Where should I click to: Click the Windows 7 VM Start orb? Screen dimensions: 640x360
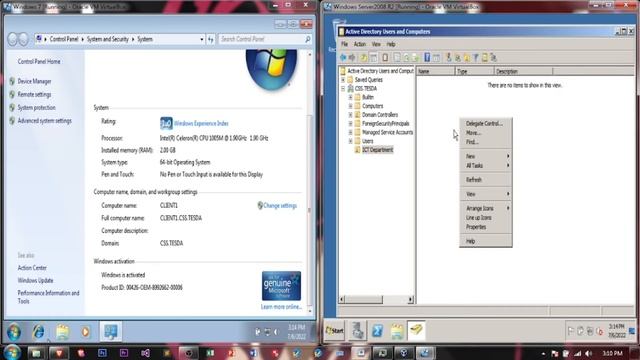click(13, 331)
